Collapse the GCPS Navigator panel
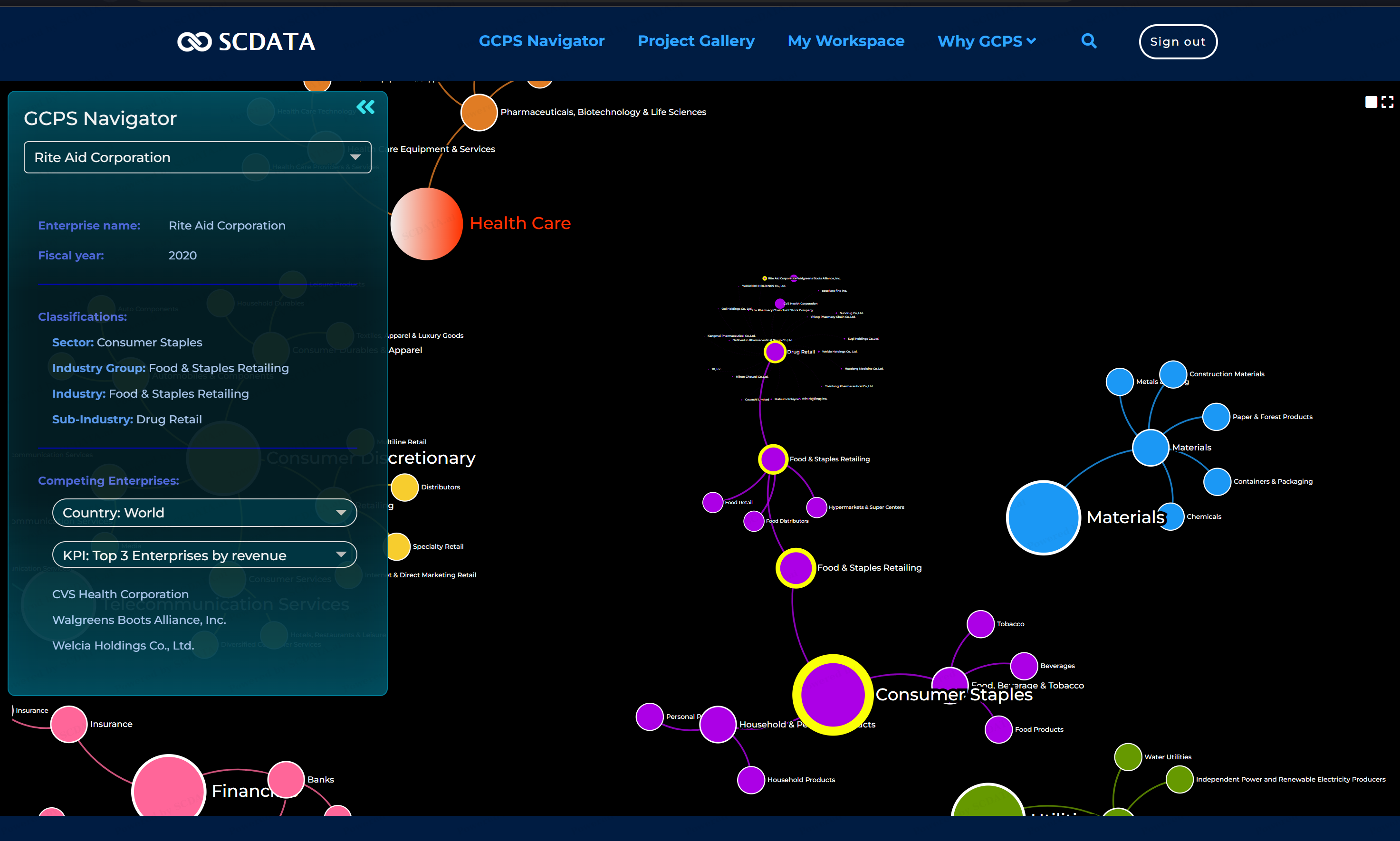Image resolution: width=1400 pixels, height=841 pixels. point(365,106)
